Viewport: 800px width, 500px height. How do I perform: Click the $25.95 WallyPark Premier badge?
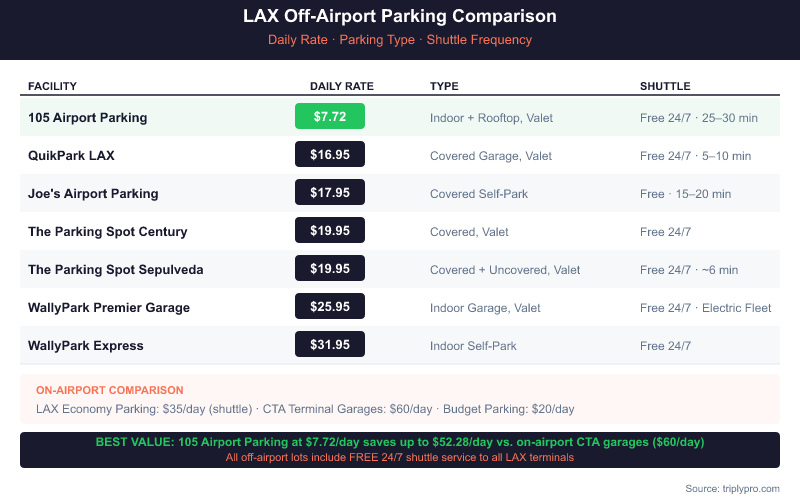point(330,307)
